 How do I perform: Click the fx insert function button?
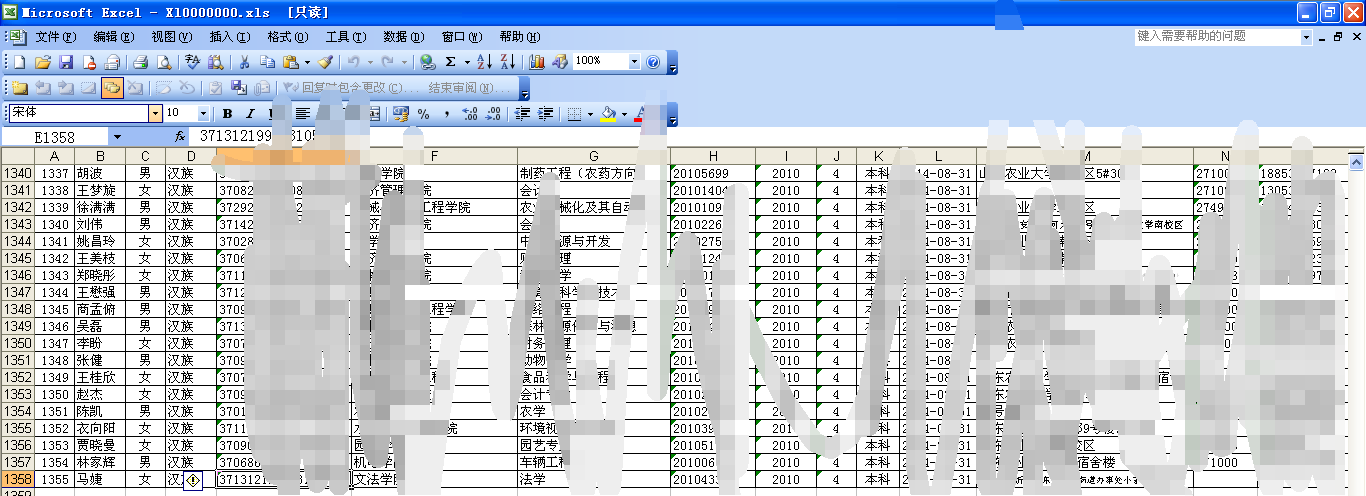pos(180,136)
